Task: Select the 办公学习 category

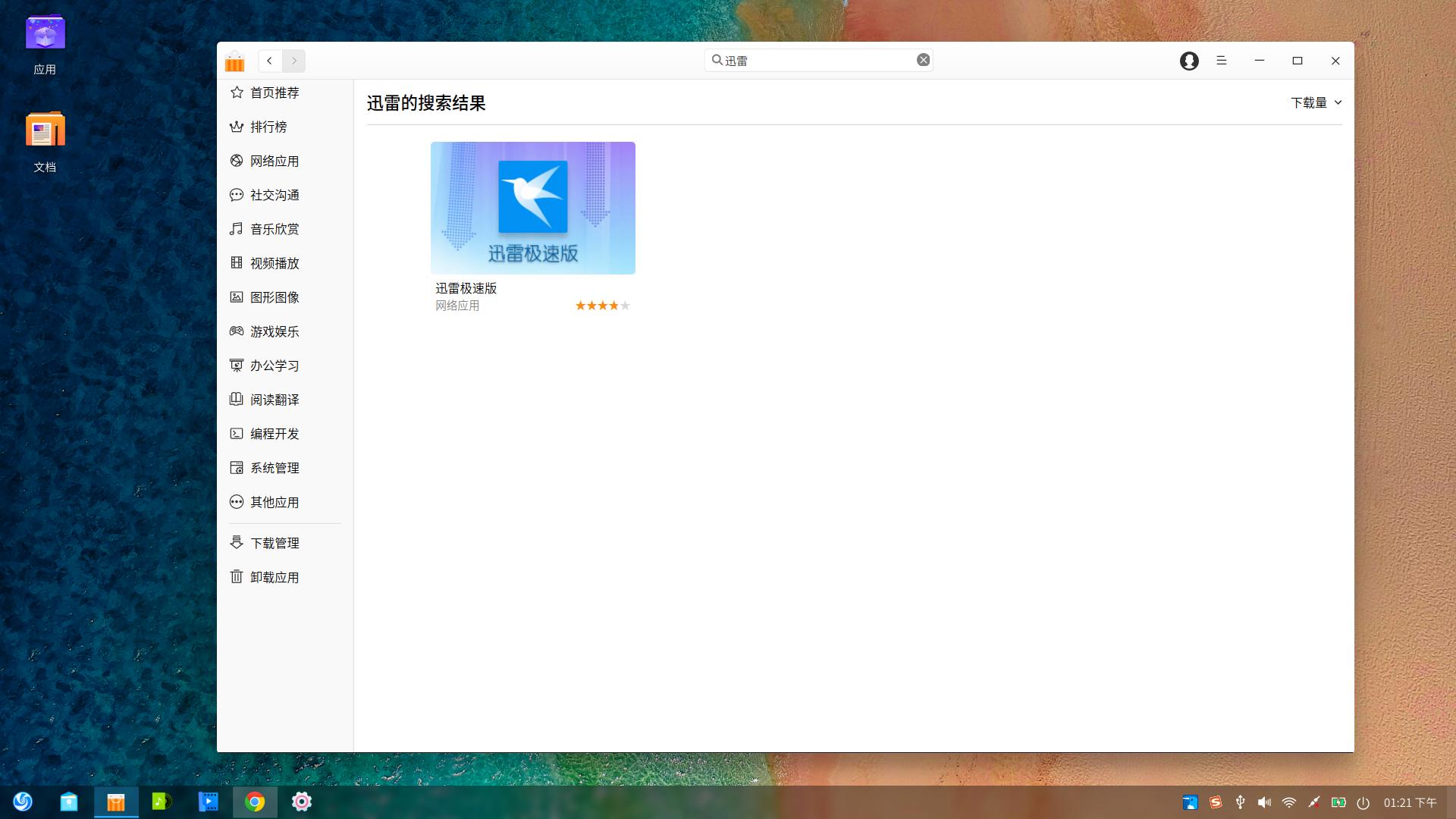Action: click(x=274, y=366)
